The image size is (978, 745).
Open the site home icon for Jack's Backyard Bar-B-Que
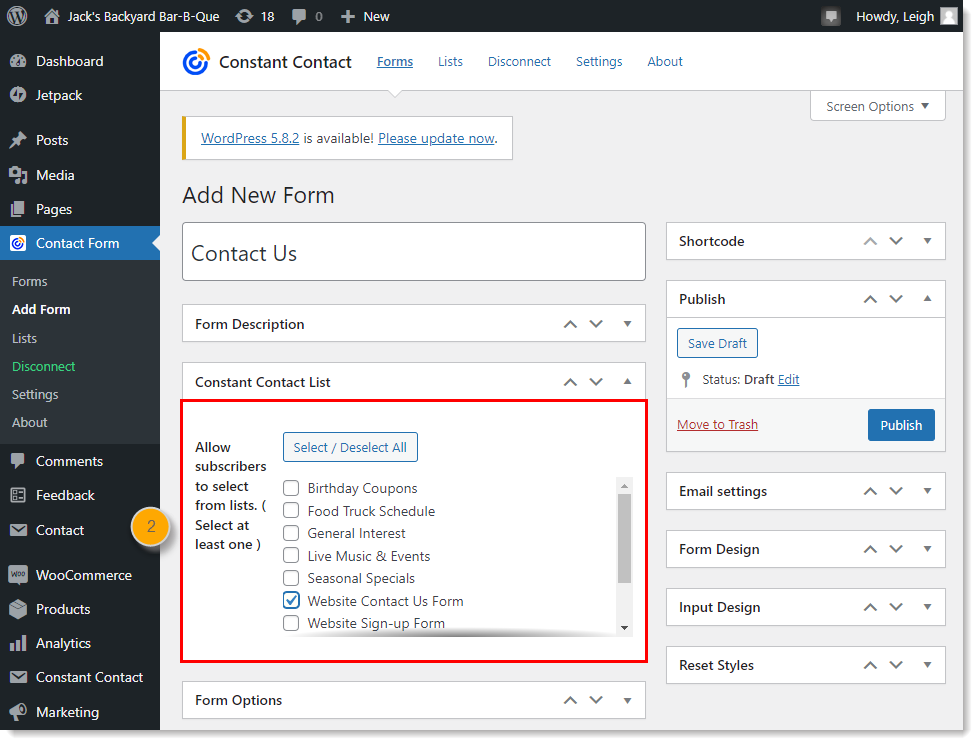[x=52, y=16]
